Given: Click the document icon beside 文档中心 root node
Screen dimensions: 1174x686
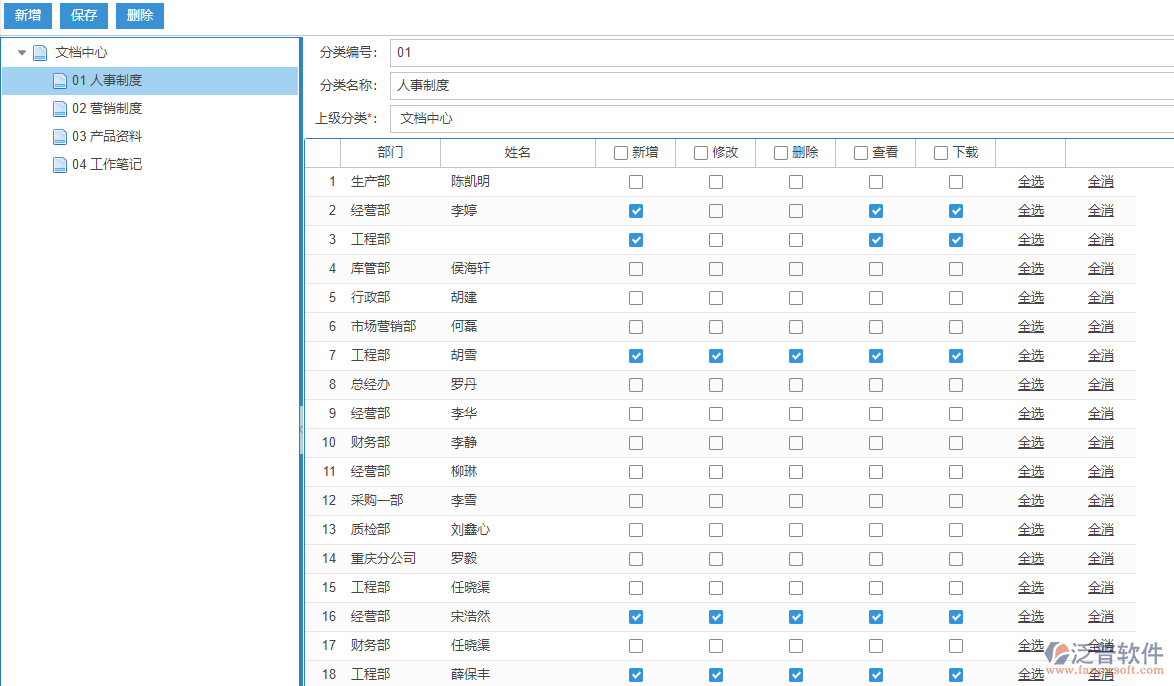Looking at the screenshot, I should [39, 51].
